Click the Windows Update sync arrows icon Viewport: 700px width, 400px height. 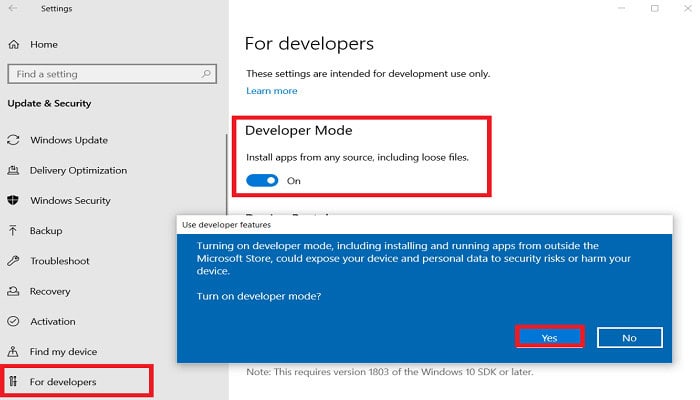pos(13,140)
